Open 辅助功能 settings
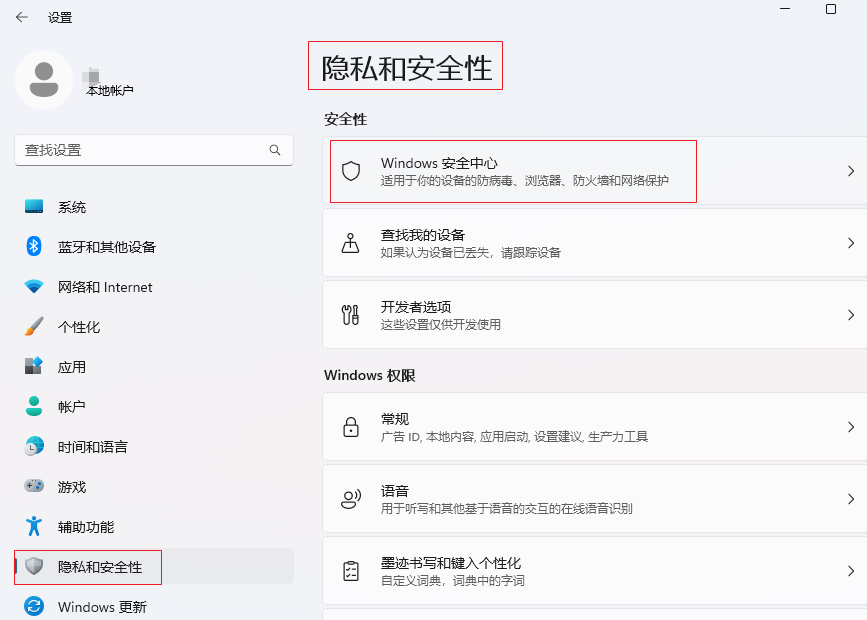 point(154,526)
